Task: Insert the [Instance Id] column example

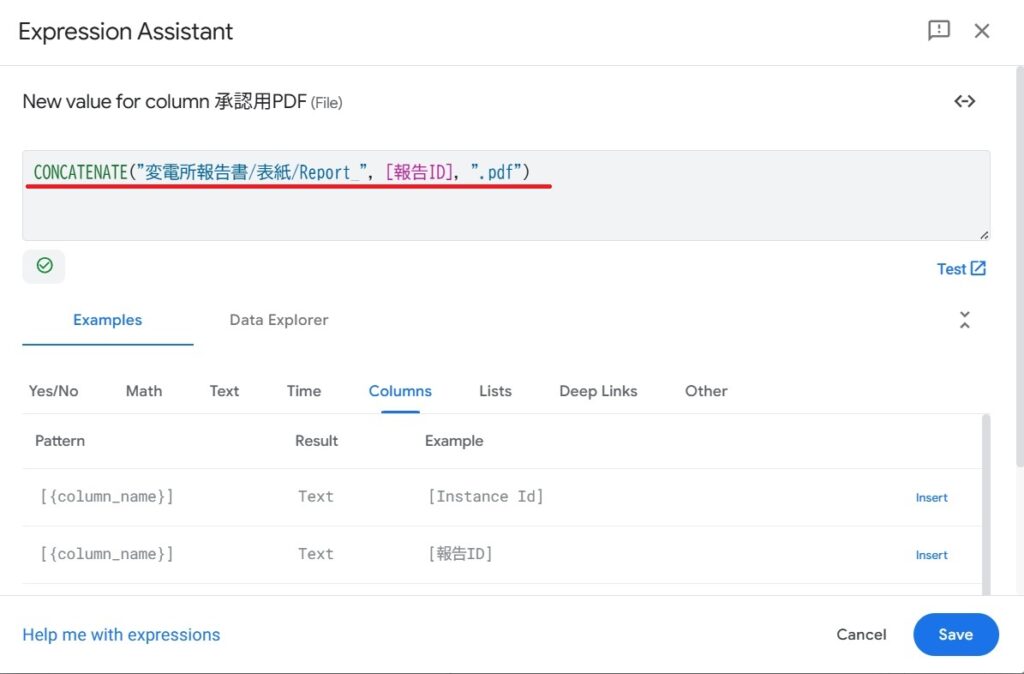Action: coord(931,498)
